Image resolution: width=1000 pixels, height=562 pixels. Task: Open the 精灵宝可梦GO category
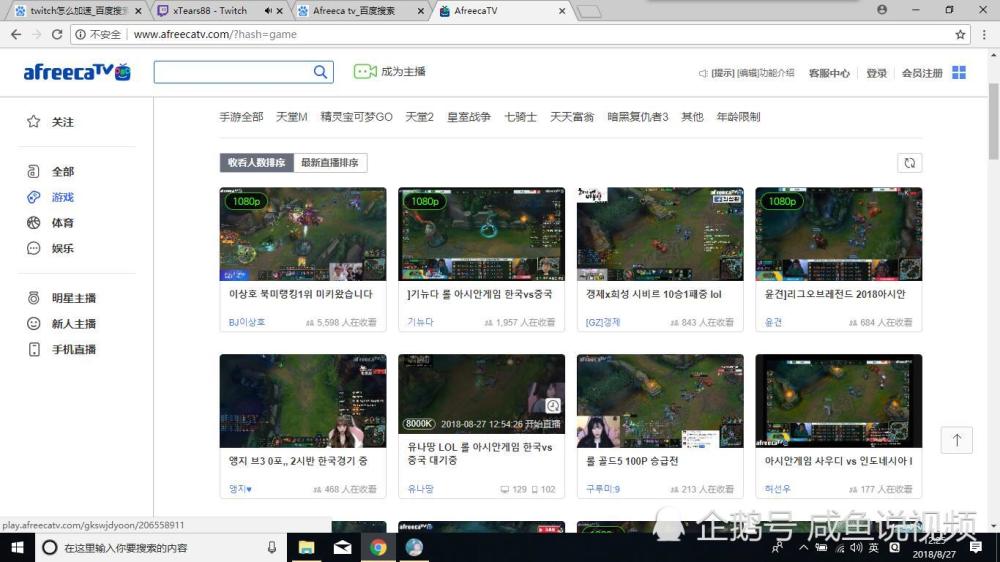(x=357, y=117)
